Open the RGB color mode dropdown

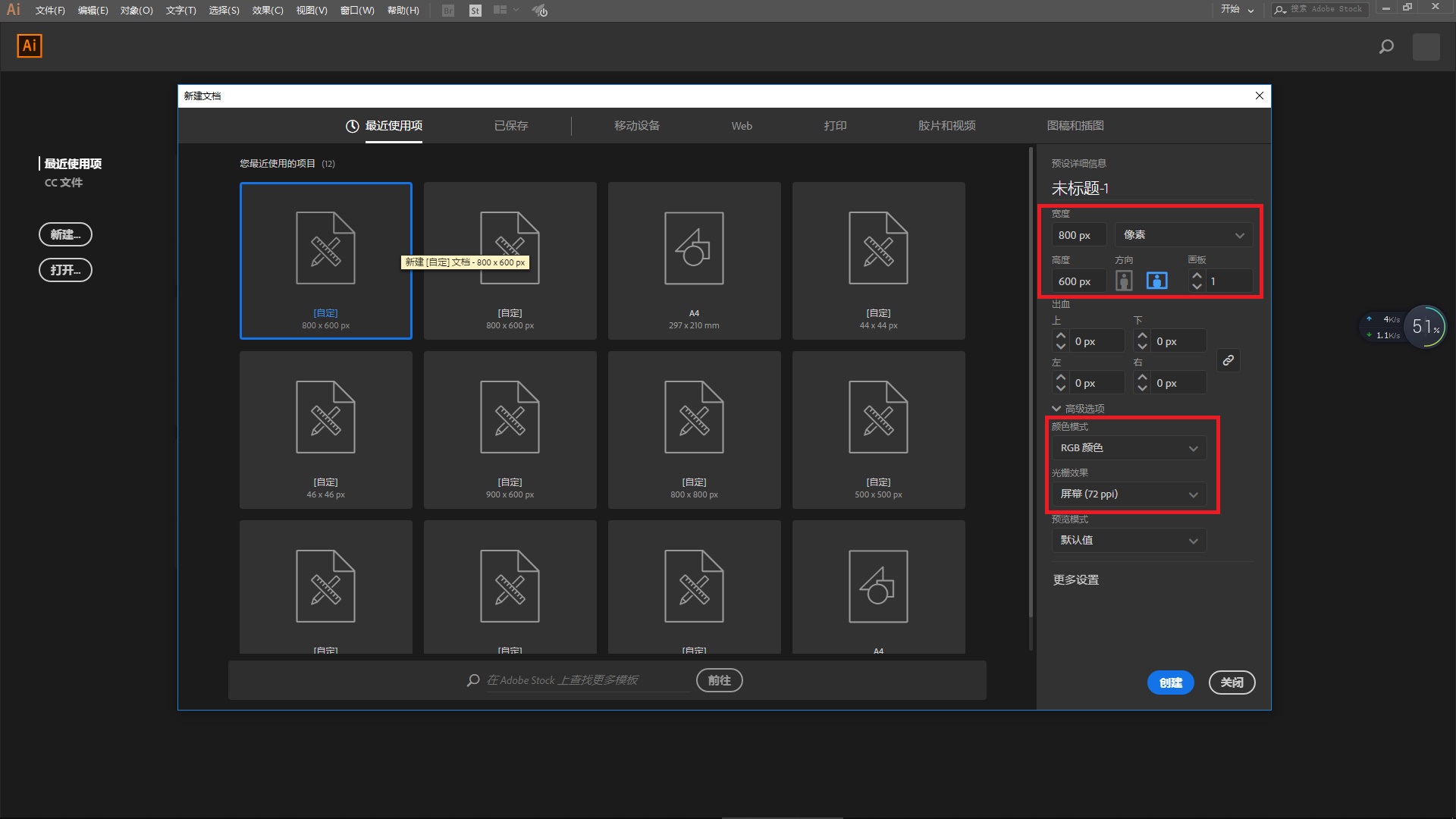(x=1128, y=448)
